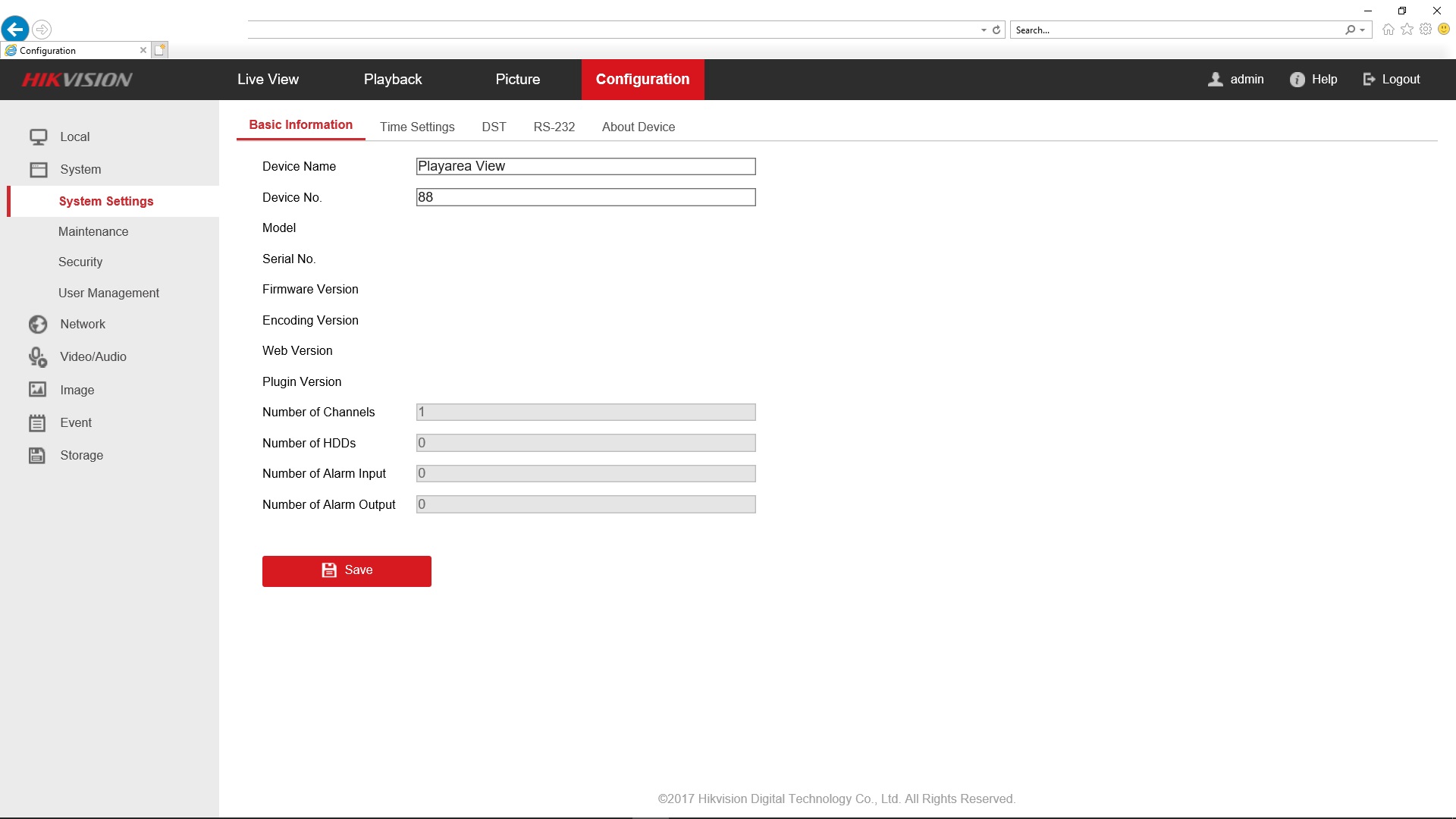
Task: Refresh the page with reload icon
Action: 996,30
